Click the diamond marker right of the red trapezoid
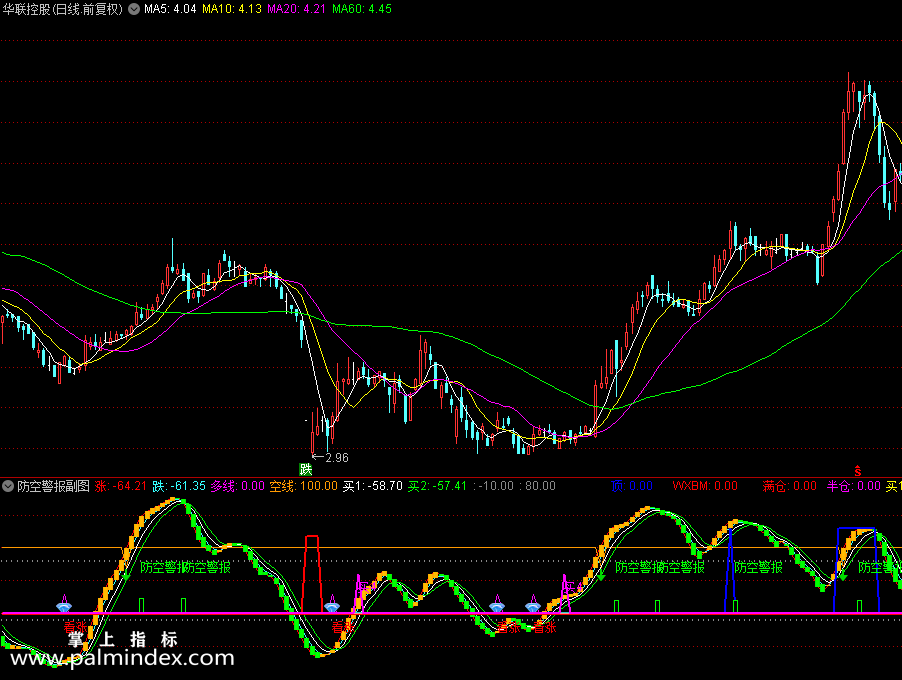Image resolution: width=902 pixels, height=680 pixels. (x=332, y=605)
